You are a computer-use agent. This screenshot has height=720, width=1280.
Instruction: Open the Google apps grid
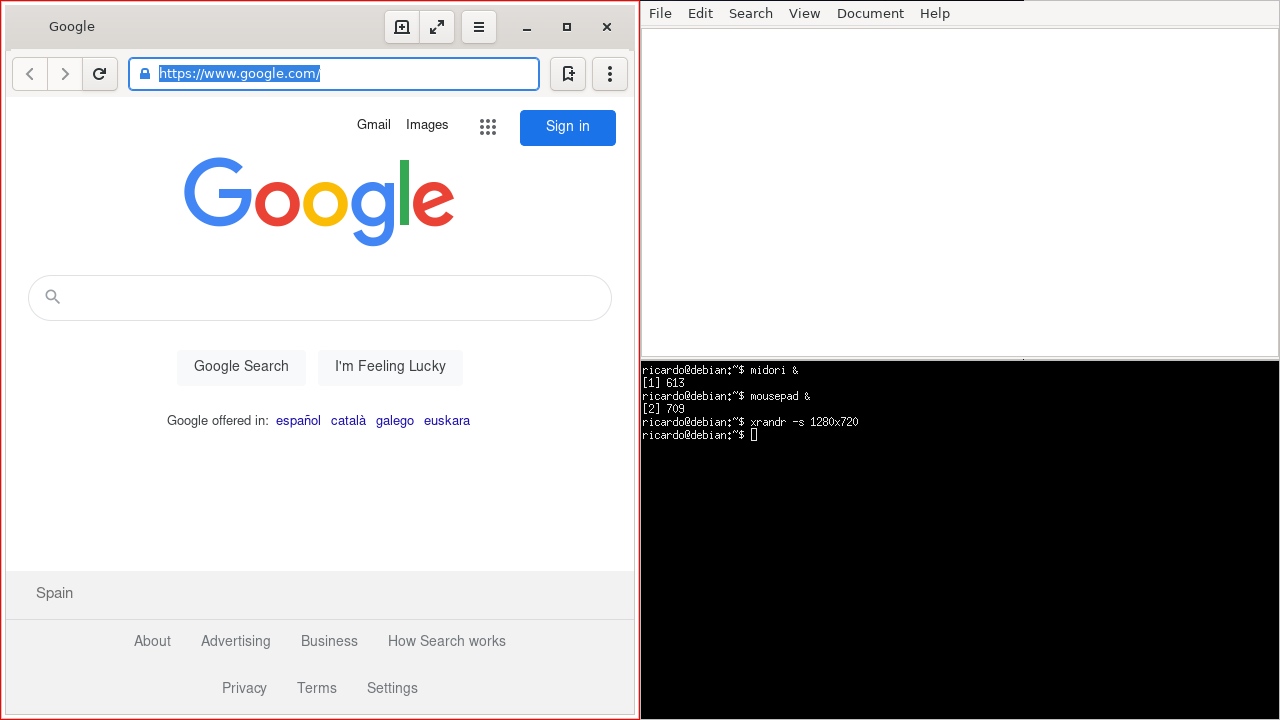pyautogui.click(x=488, y=127)
